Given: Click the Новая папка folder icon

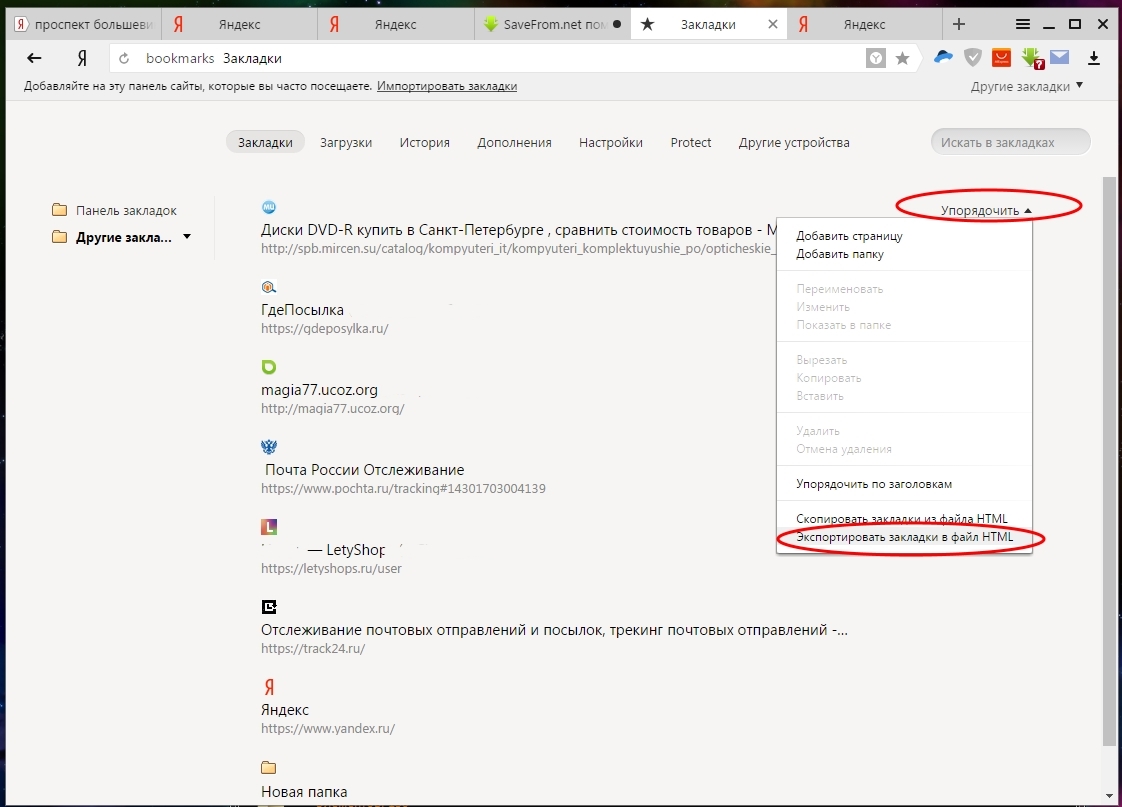Looking at the screenshot, I should [x=268, y=768].
